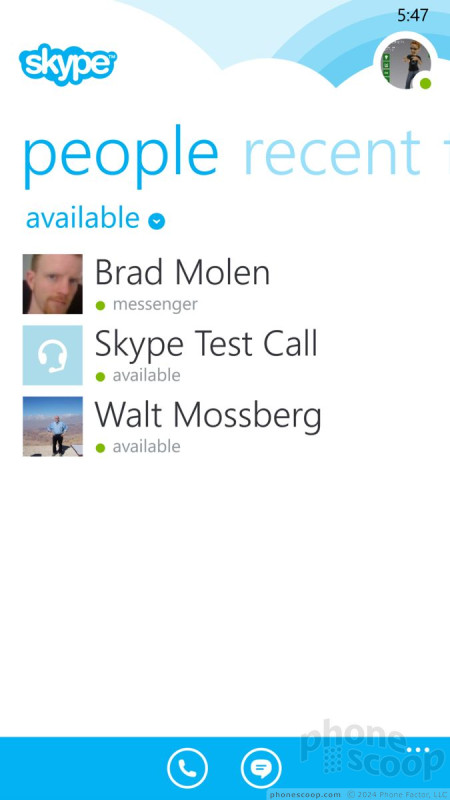The height and width of the screenshot is (800, 450).
Task: Select the people tab heading
Action: (121, 157)
